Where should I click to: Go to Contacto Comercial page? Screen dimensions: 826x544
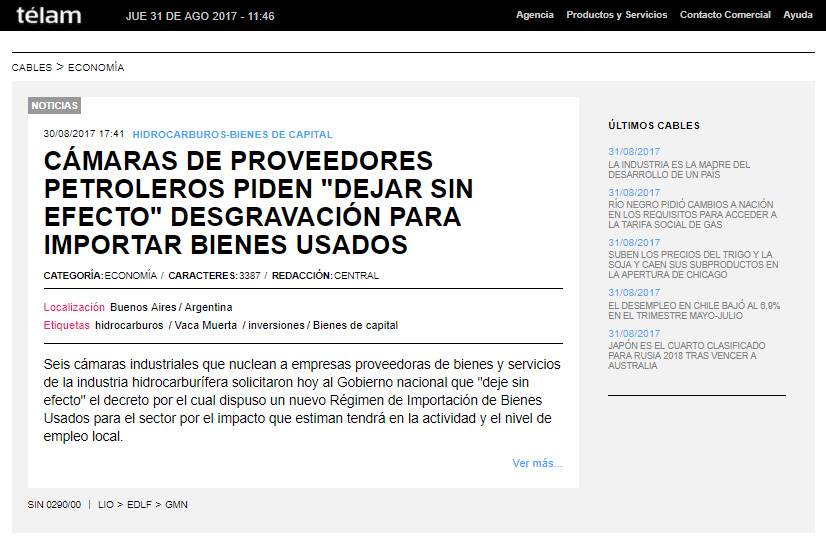(725, 15)
